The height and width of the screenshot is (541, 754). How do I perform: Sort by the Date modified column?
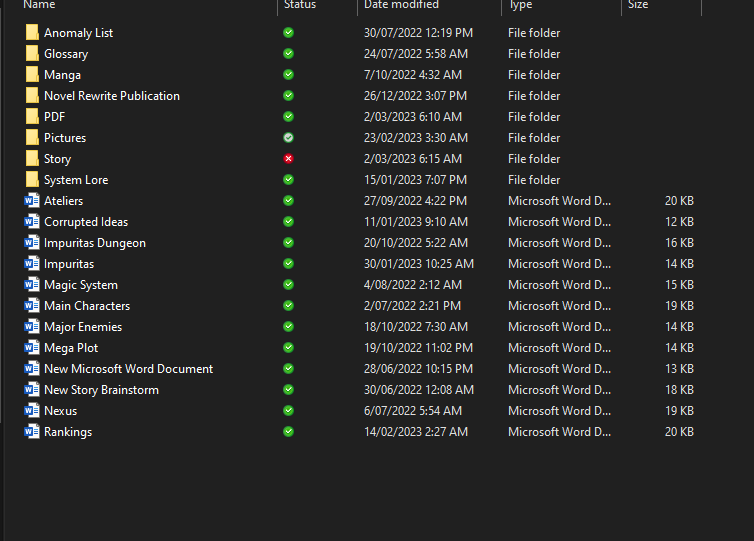(x=401, y=5)
